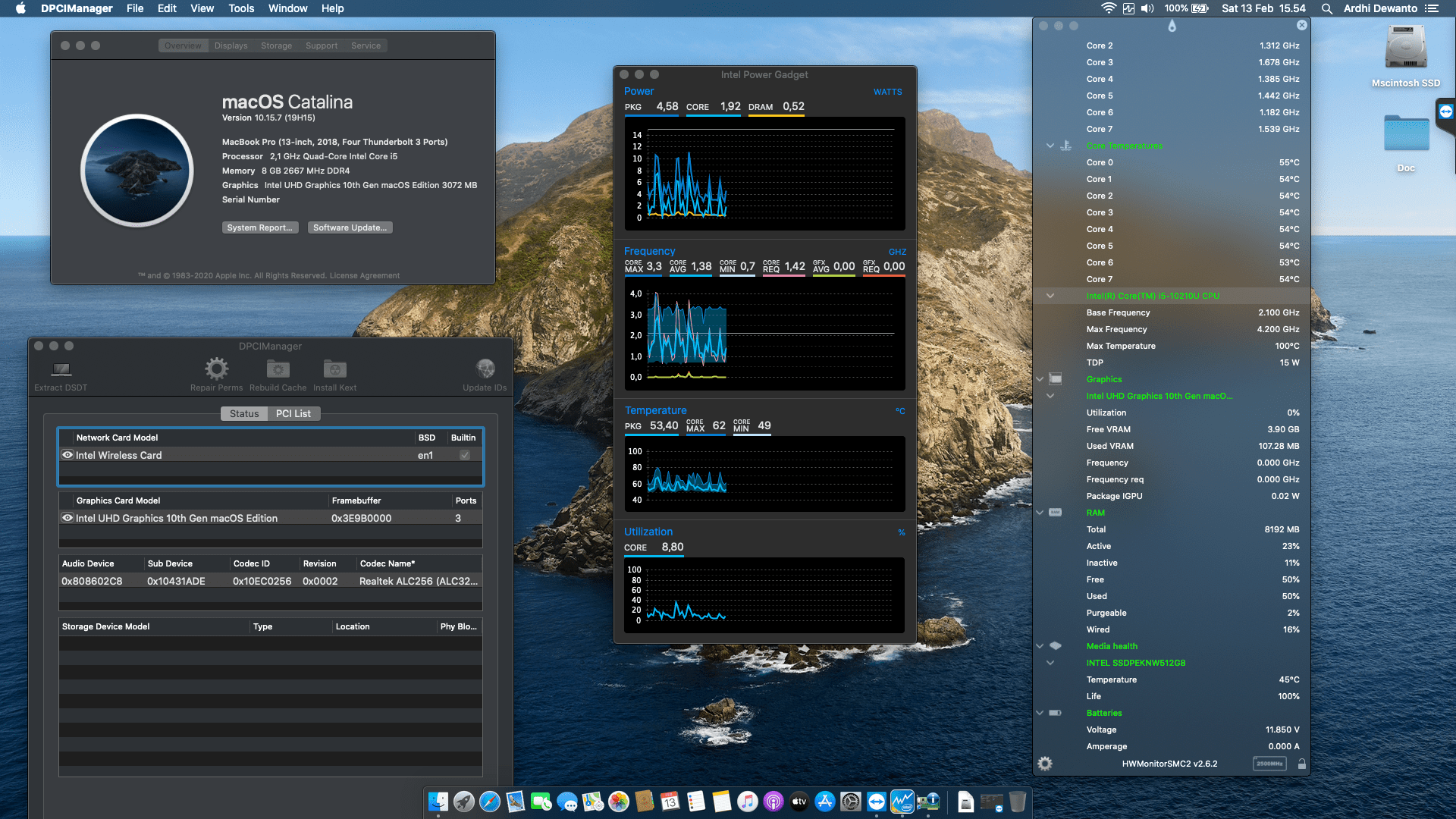Select the Realtek ALC256 audio device row
The image size is (1456, 819).
pos(270,581)
